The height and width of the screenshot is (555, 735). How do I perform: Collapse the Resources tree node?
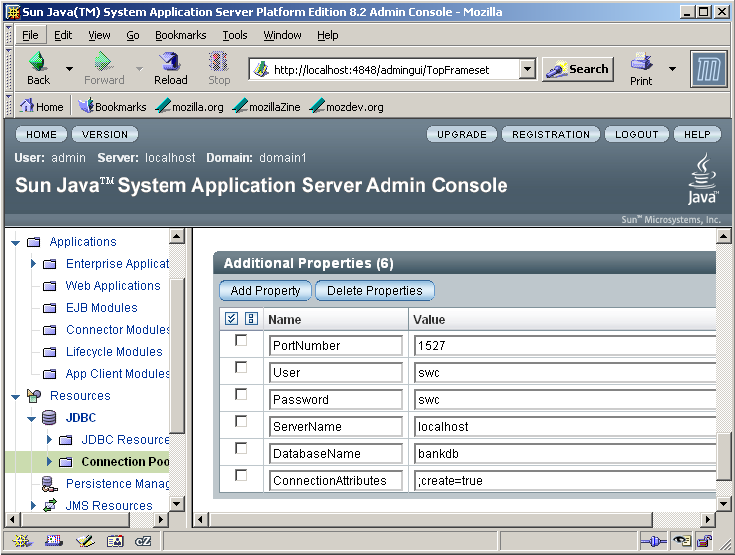[16, 397]
